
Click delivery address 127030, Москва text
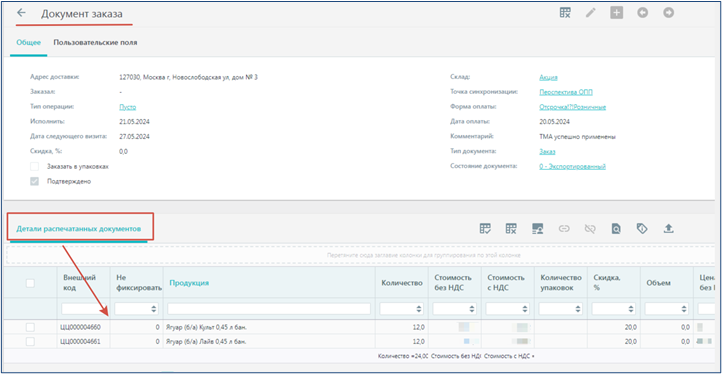(x=188, y=77)
